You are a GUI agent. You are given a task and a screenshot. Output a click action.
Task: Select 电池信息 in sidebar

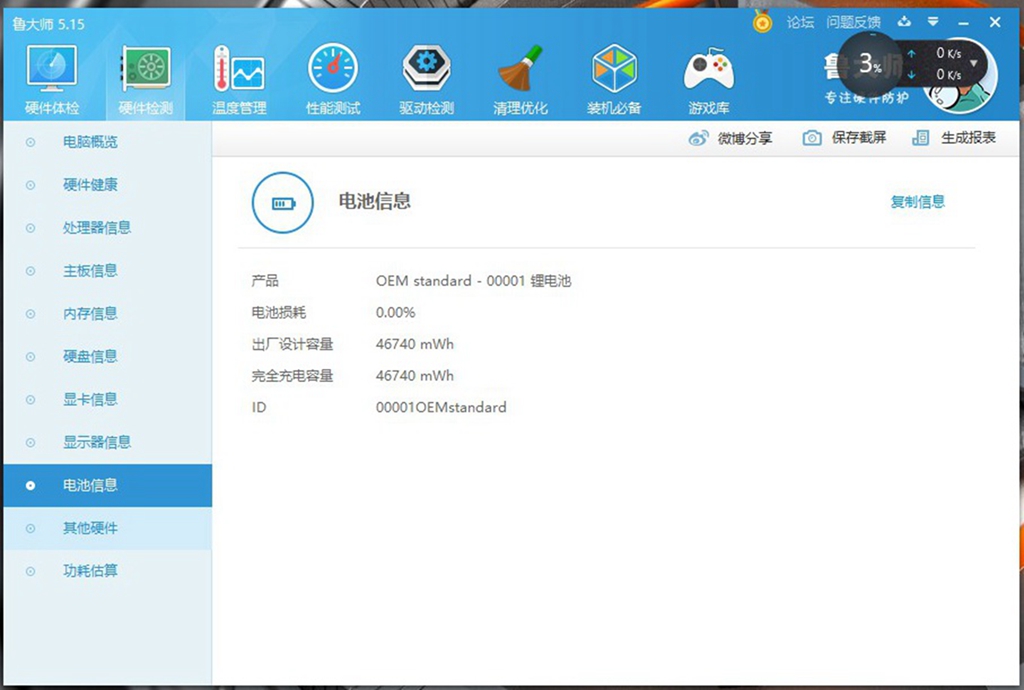pos(107,486)
